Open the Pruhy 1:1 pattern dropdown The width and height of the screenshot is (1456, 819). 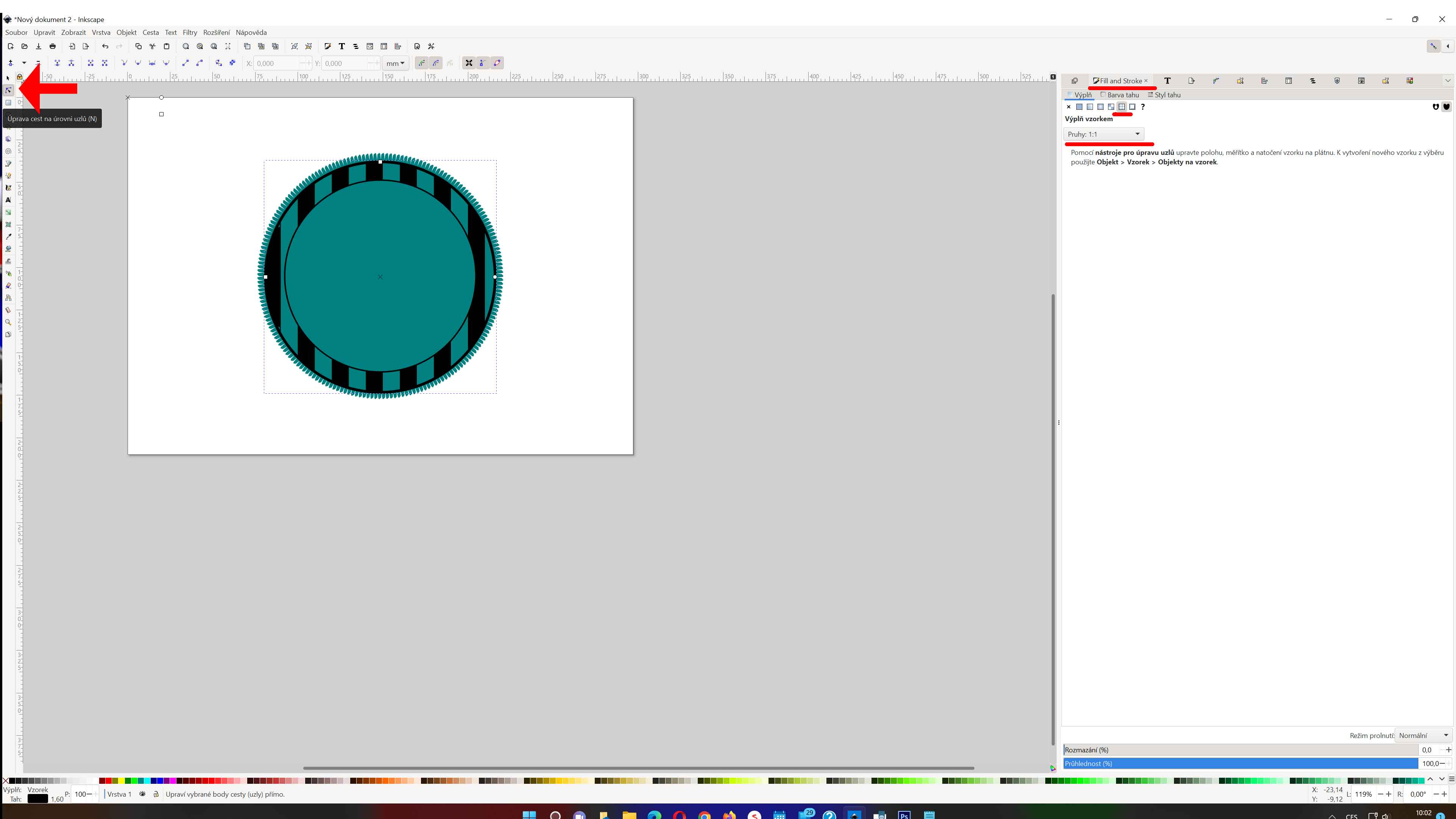click(x=1103, y=134)
